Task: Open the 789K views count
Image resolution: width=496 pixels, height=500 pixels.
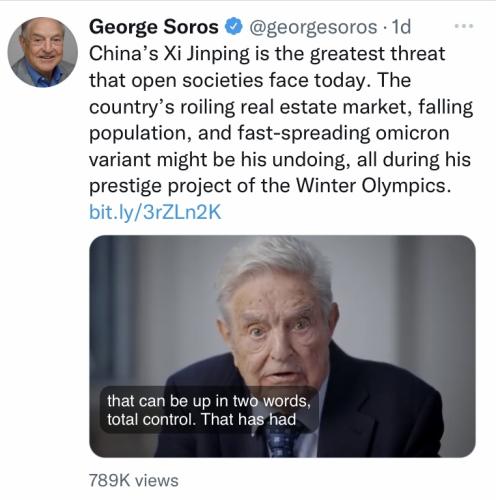Action: (134, 481)
